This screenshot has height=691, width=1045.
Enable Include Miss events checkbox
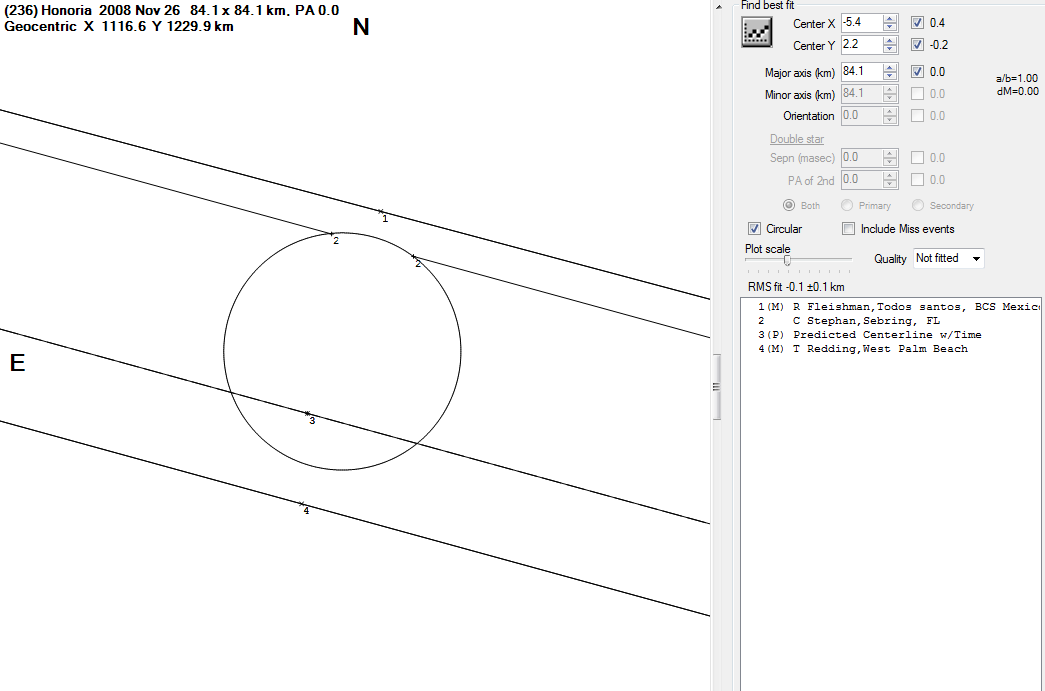click(x=849, y=229)
